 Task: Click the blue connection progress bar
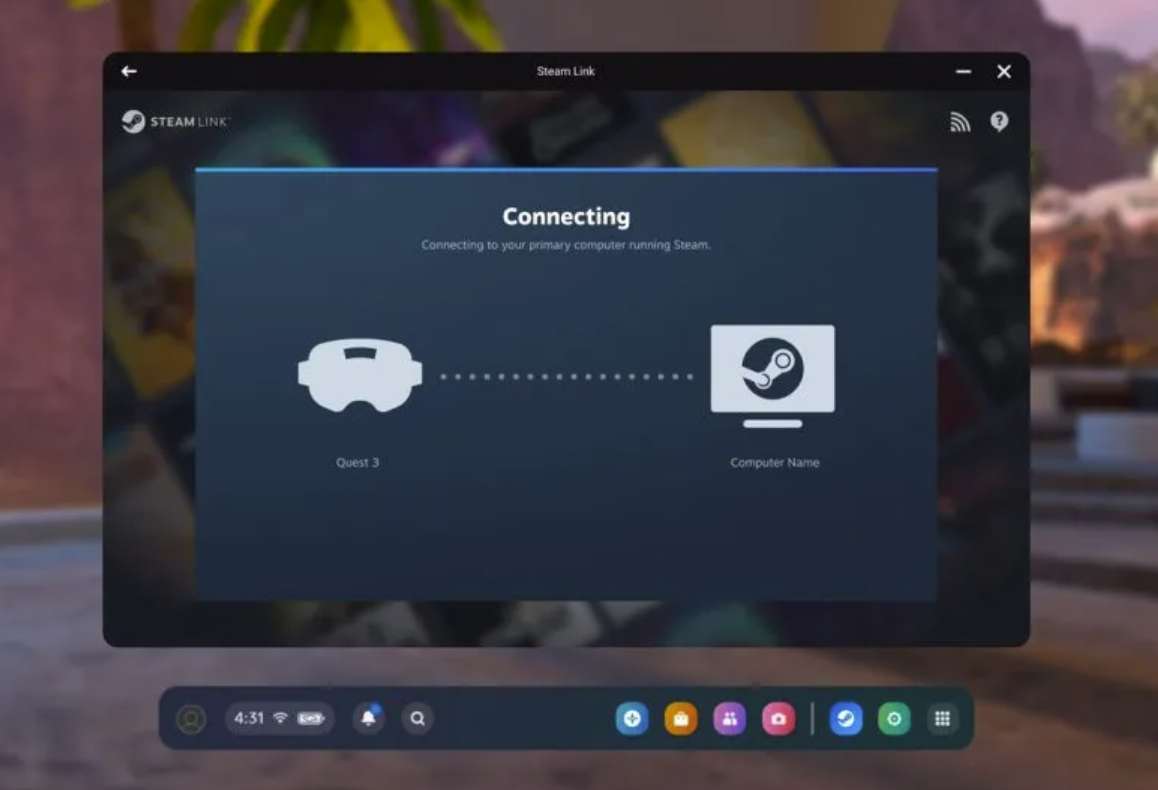[566, 169]
